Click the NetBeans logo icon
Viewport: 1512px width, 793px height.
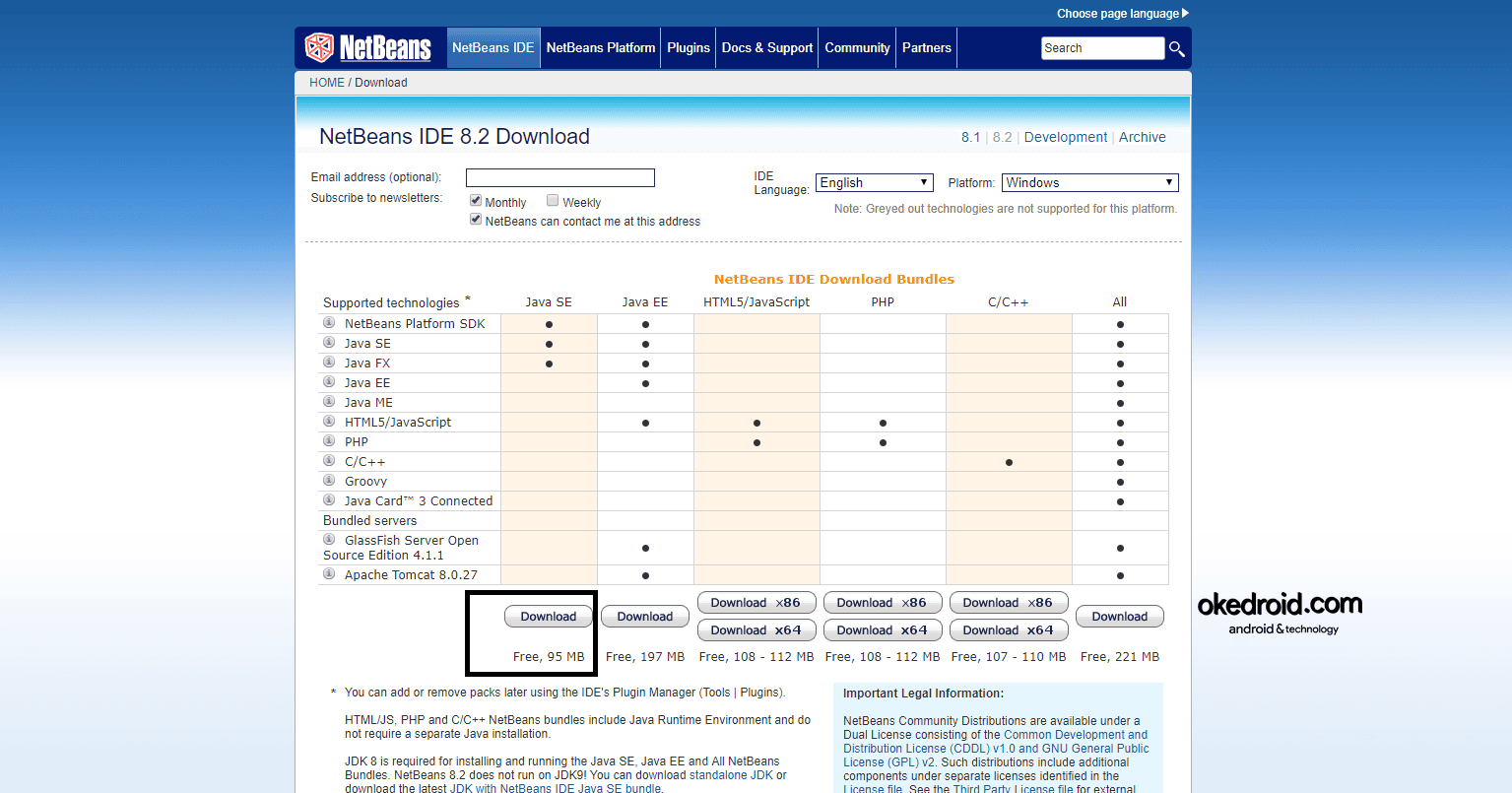[319, 47]
